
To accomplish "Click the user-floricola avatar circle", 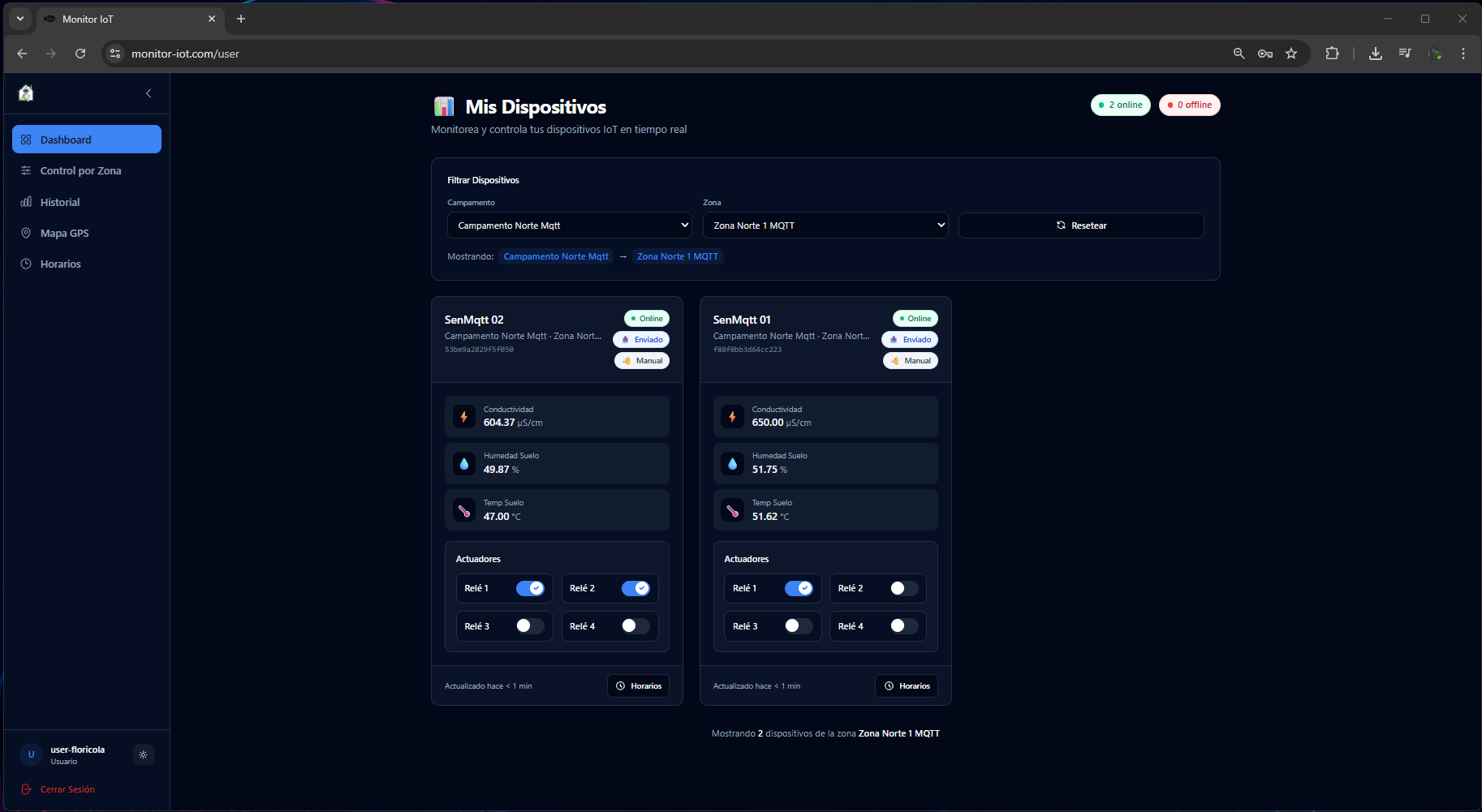I will pos(31,754).
